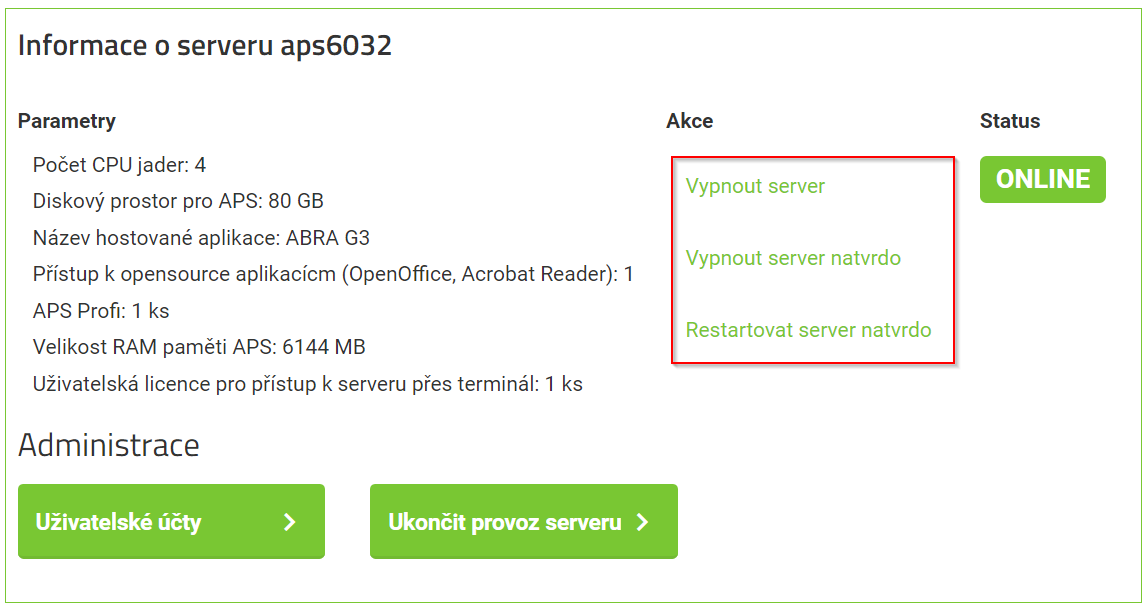Click the APS Profi 1 ks line
Screen dimensions: 1147x614
click(x=101, y=311)
